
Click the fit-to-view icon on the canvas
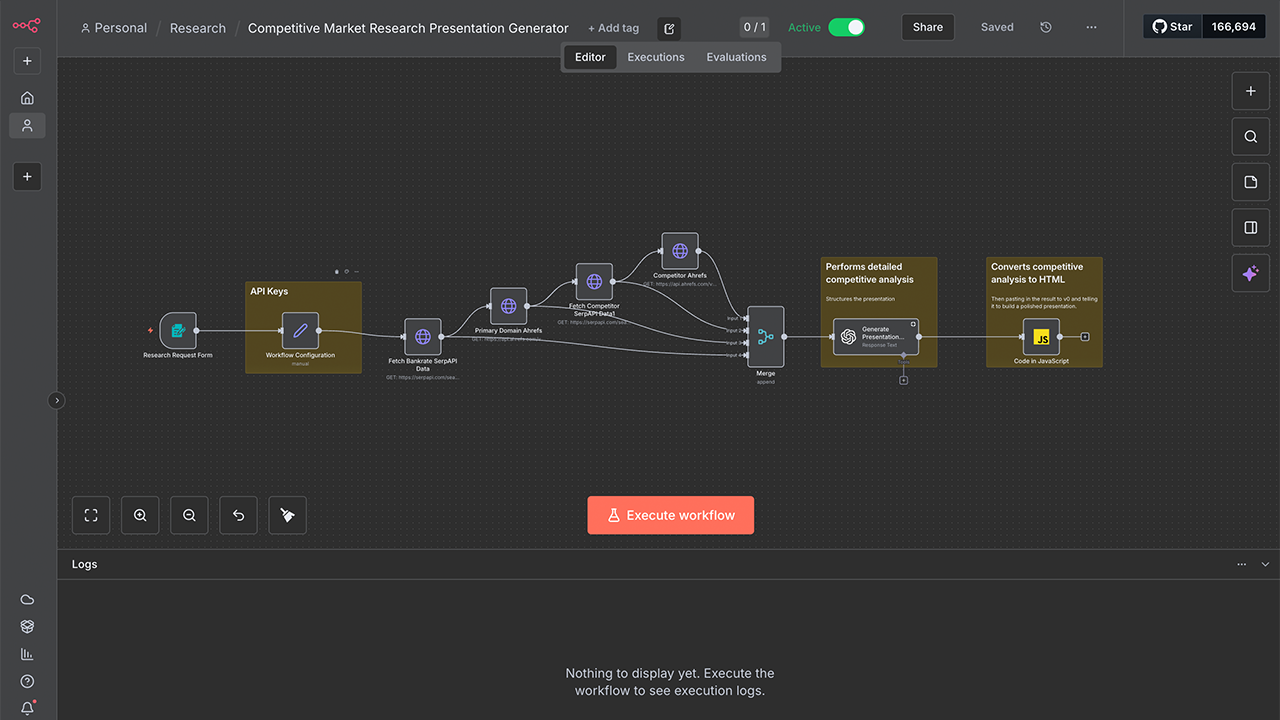tap(91, 514)
